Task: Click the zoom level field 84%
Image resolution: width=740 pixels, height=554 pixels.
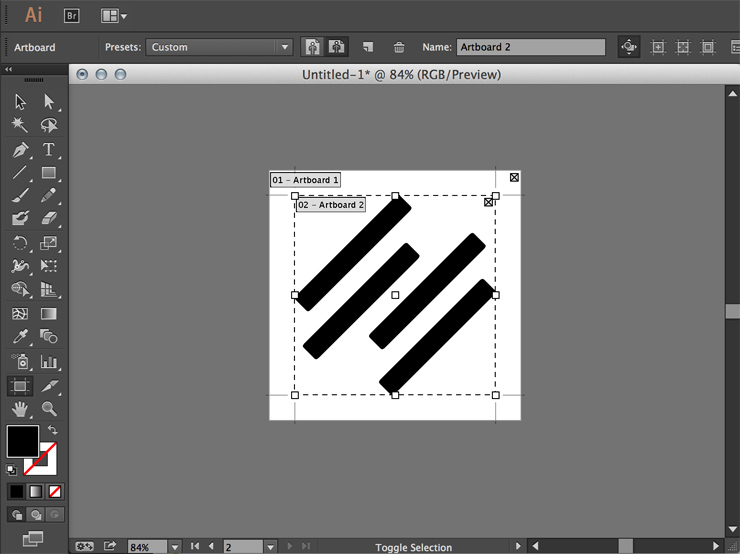Action: (x=147, y=547)
